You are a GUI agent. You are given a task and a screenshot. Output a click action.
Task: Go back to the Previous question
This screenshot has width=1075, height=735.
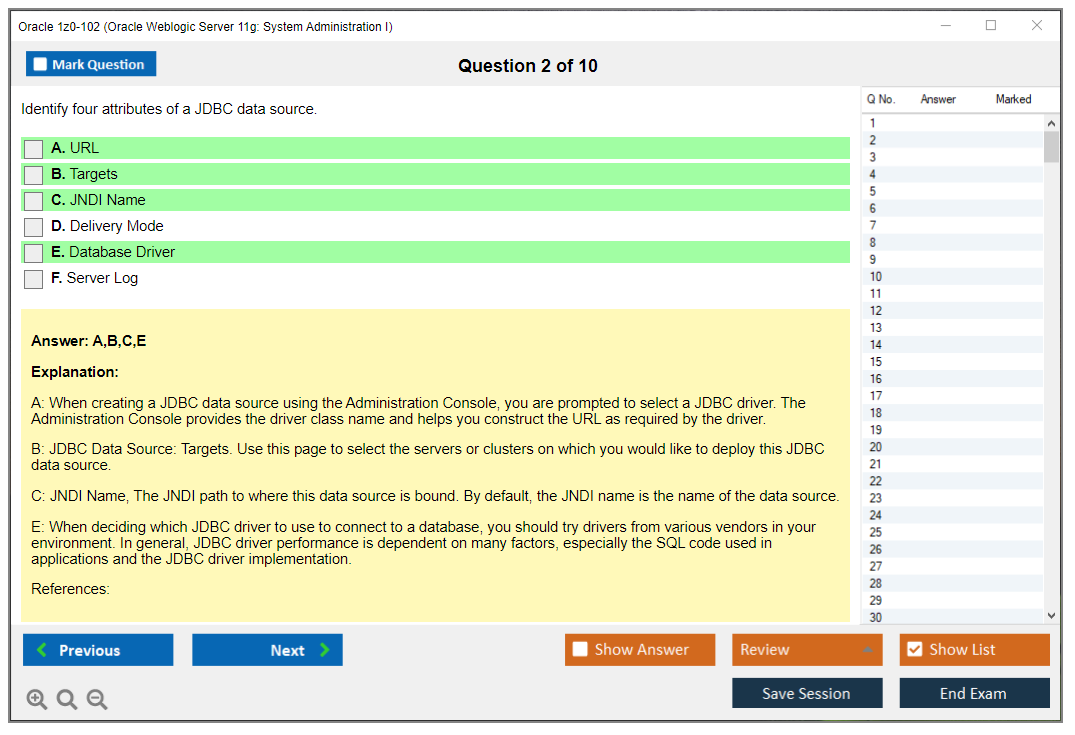click(x=98, y=650)
